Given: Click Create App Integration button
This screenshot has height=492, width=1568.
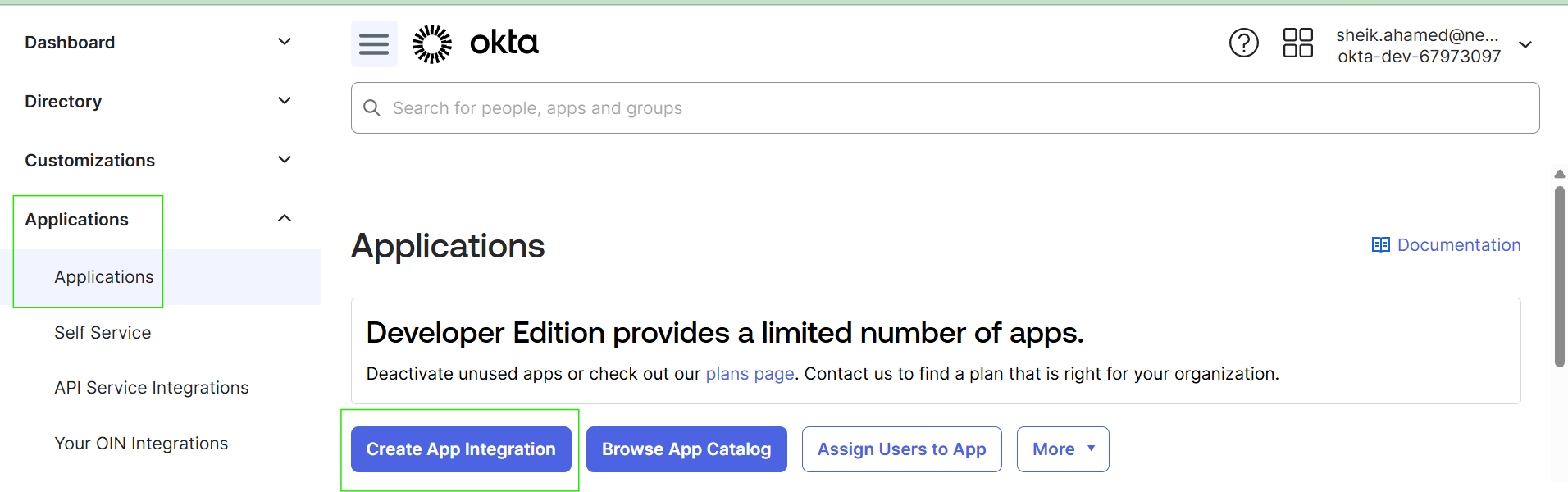Looking at the screenshot, I should [461, 449].
